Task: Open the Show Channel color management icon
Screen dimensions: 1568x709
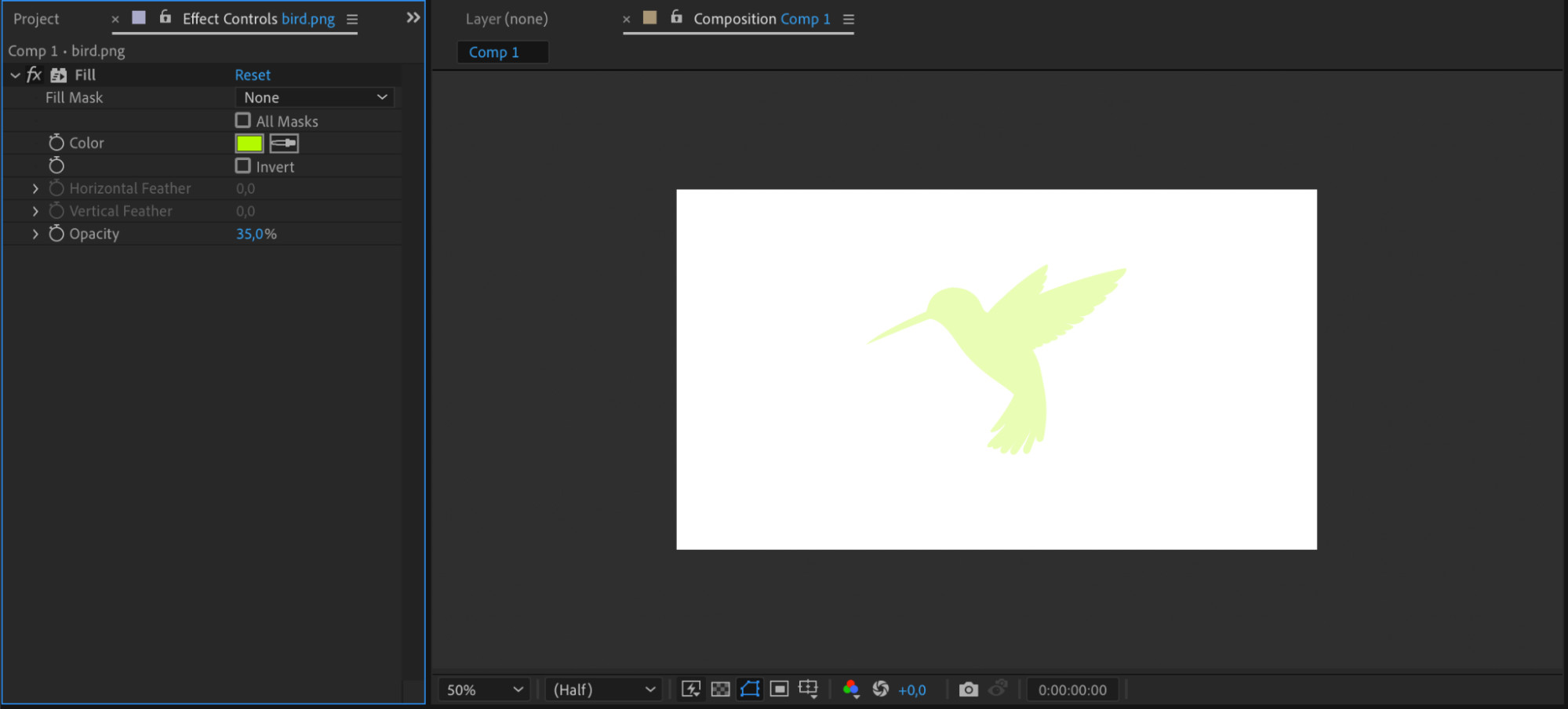Action: coord(851,689)
